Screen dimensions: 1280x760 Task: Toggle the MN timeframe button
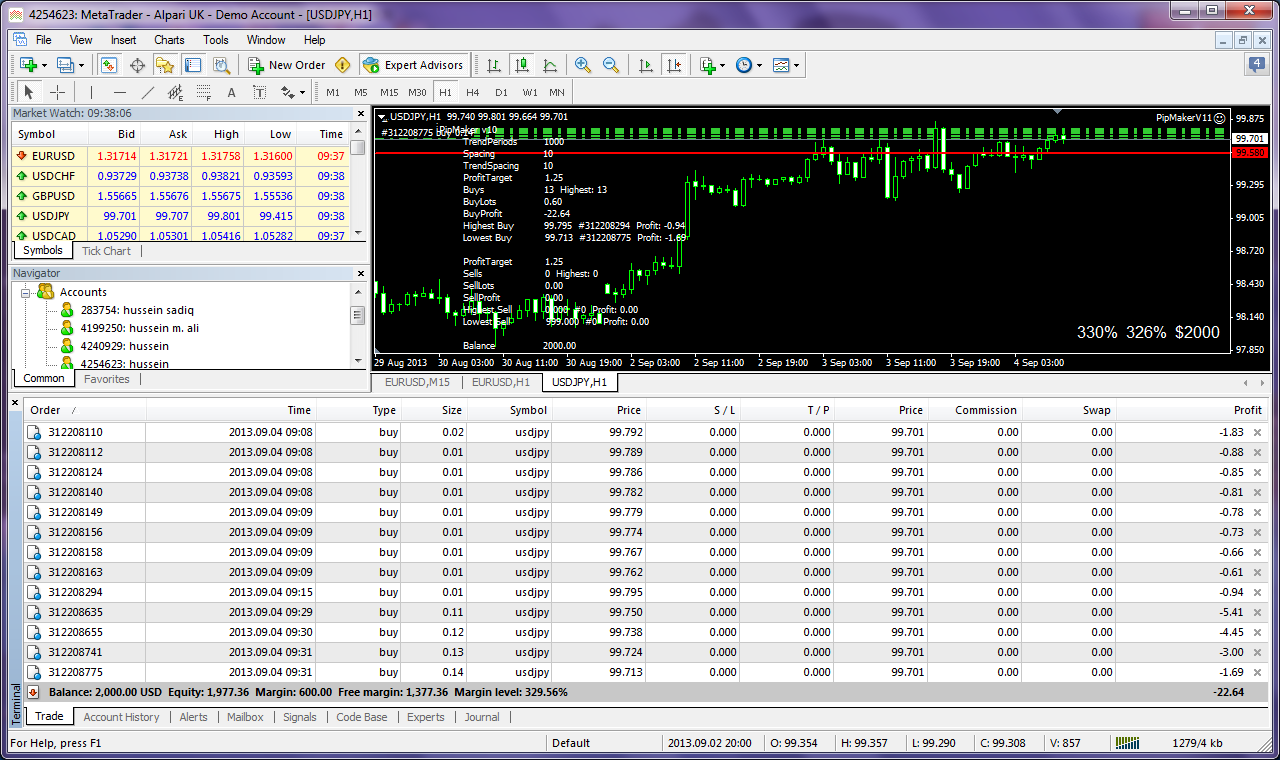pos(557,92)
